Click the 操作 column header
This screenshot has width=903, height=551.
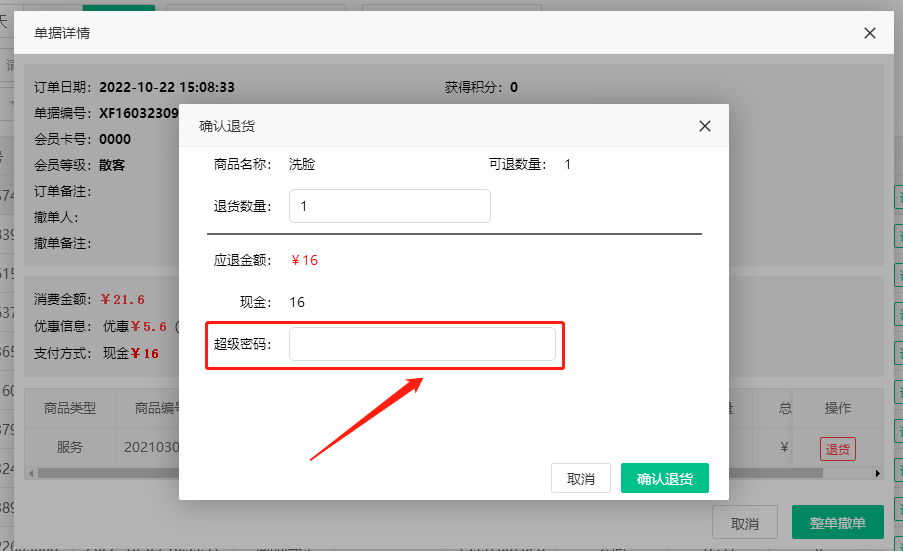[837, 408]
